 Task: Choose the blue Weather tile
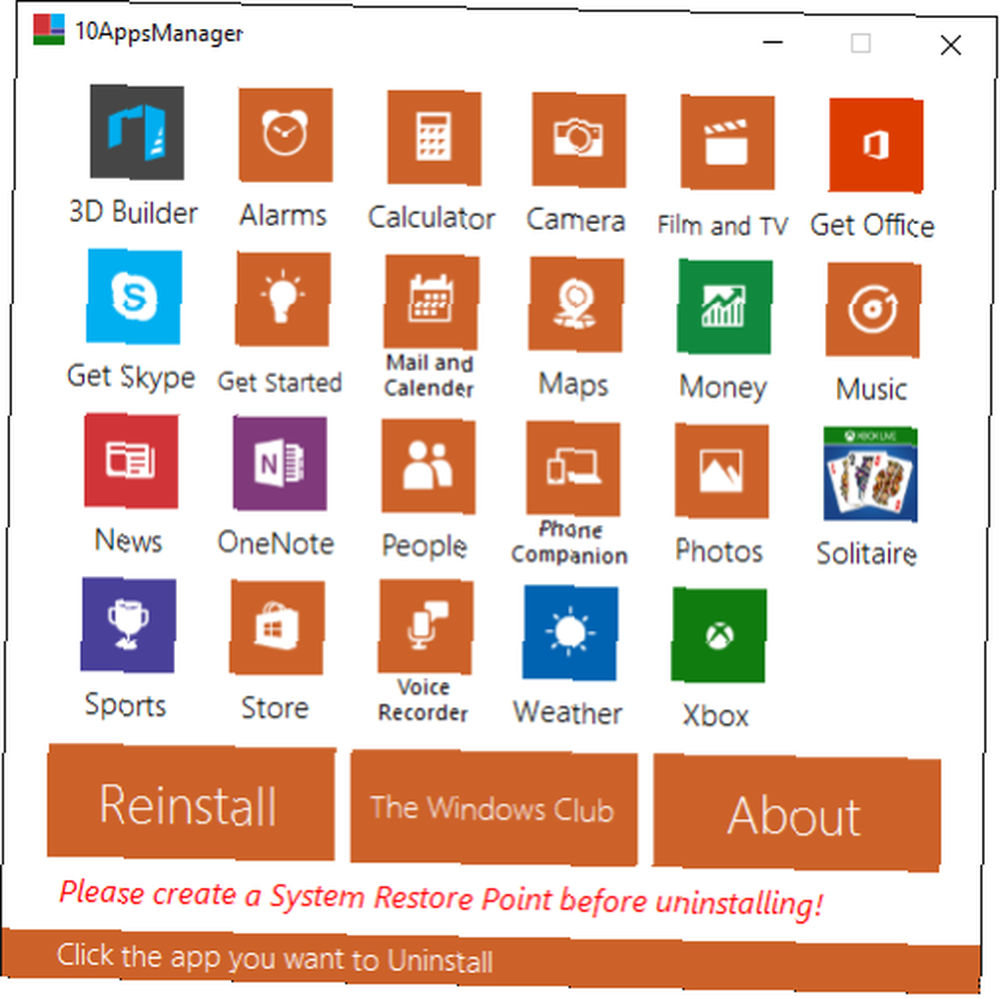click(570, 633)
